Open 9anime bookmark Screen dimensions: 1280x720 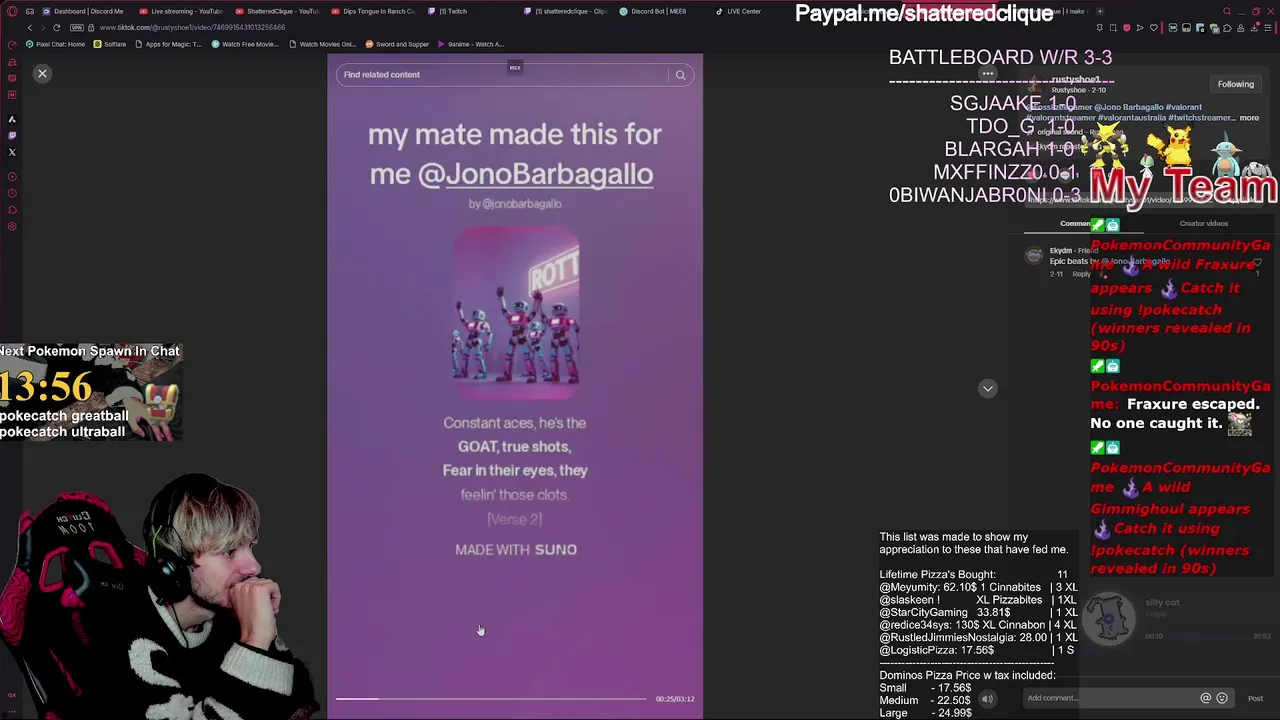coord(471,44)
